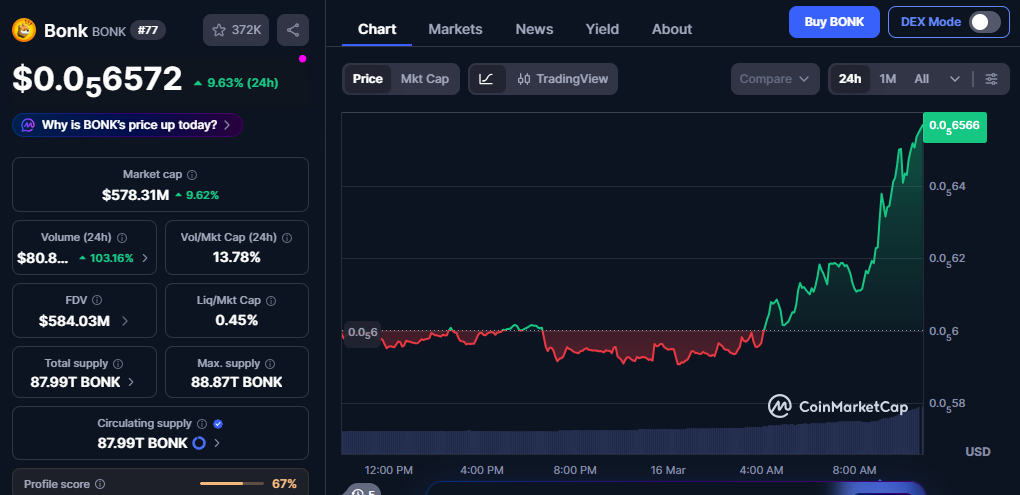Open Why is BONK's price up today

click(x=128, y=125)
